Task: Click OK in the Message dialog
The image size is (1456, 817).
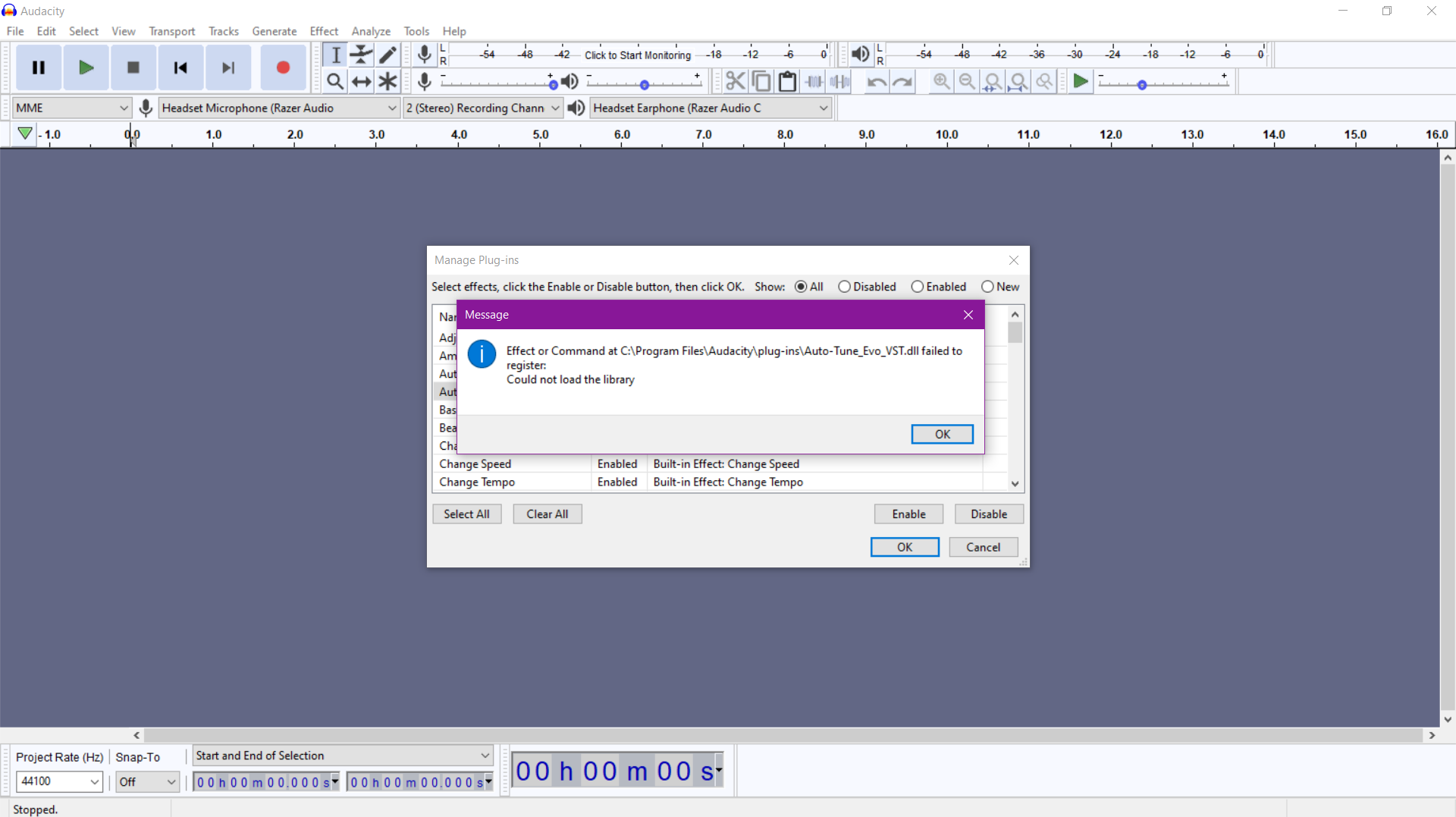Action: point(942,434)
